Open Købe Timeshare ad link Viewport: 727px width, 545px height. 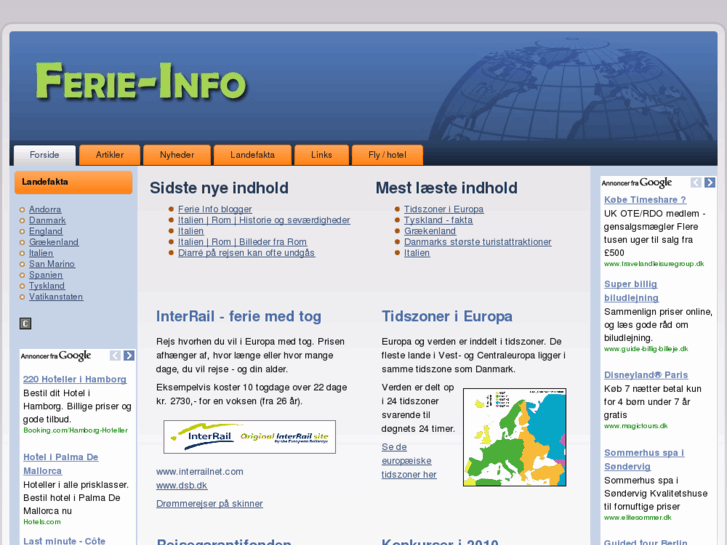[x=645, y=200]
